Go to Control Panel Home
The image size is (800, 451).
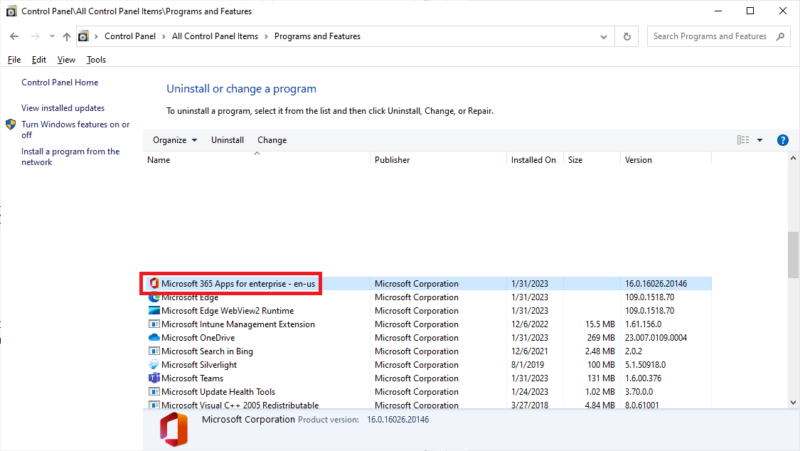60,82
